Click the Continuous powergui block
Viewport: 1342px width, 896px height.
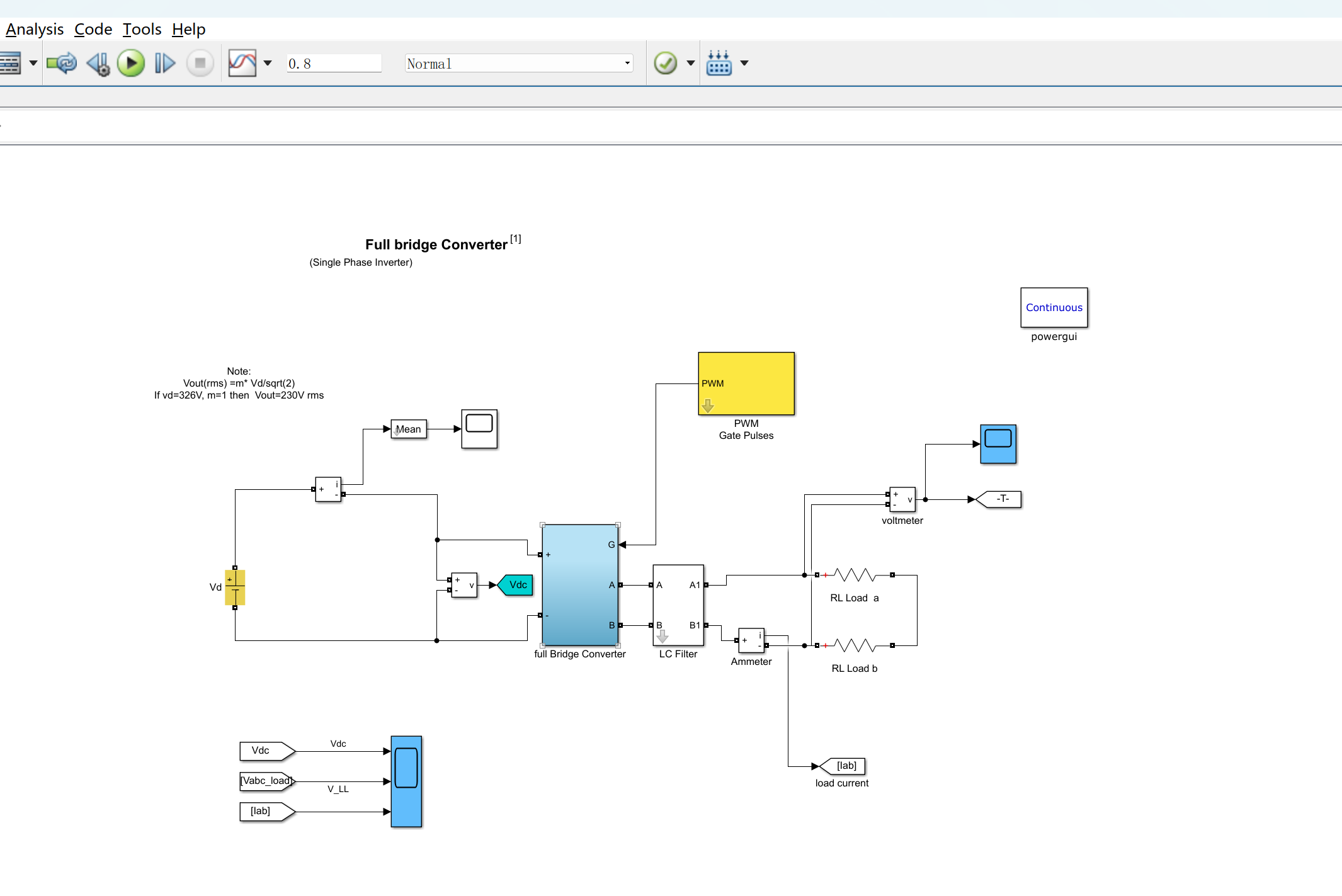click(x=1054, y=307)
